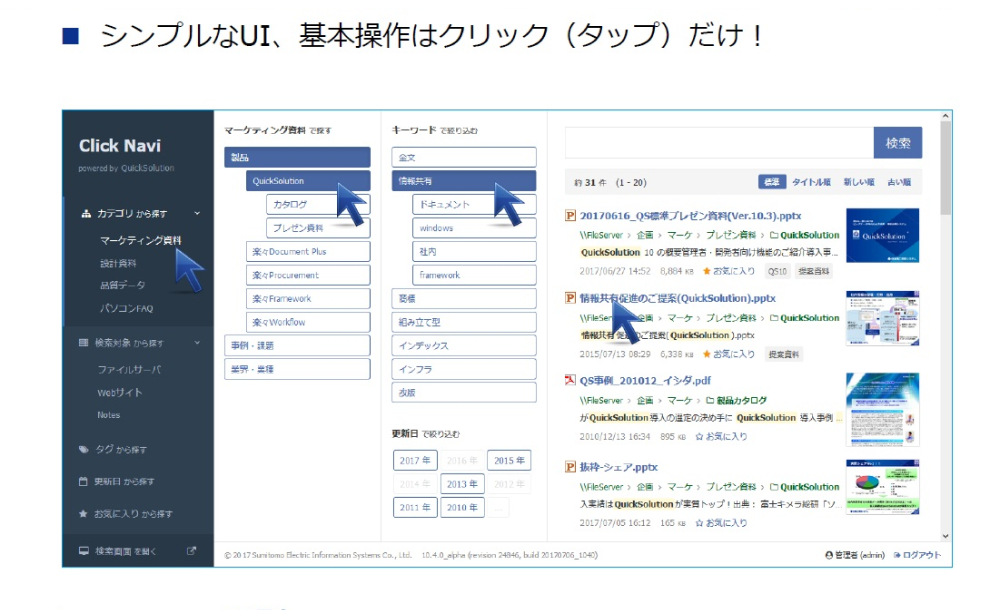Click PowerPoint icon of 情報共有促進のご提案 result
Screen dimensions: 1000x610
(x=570, y=298)
